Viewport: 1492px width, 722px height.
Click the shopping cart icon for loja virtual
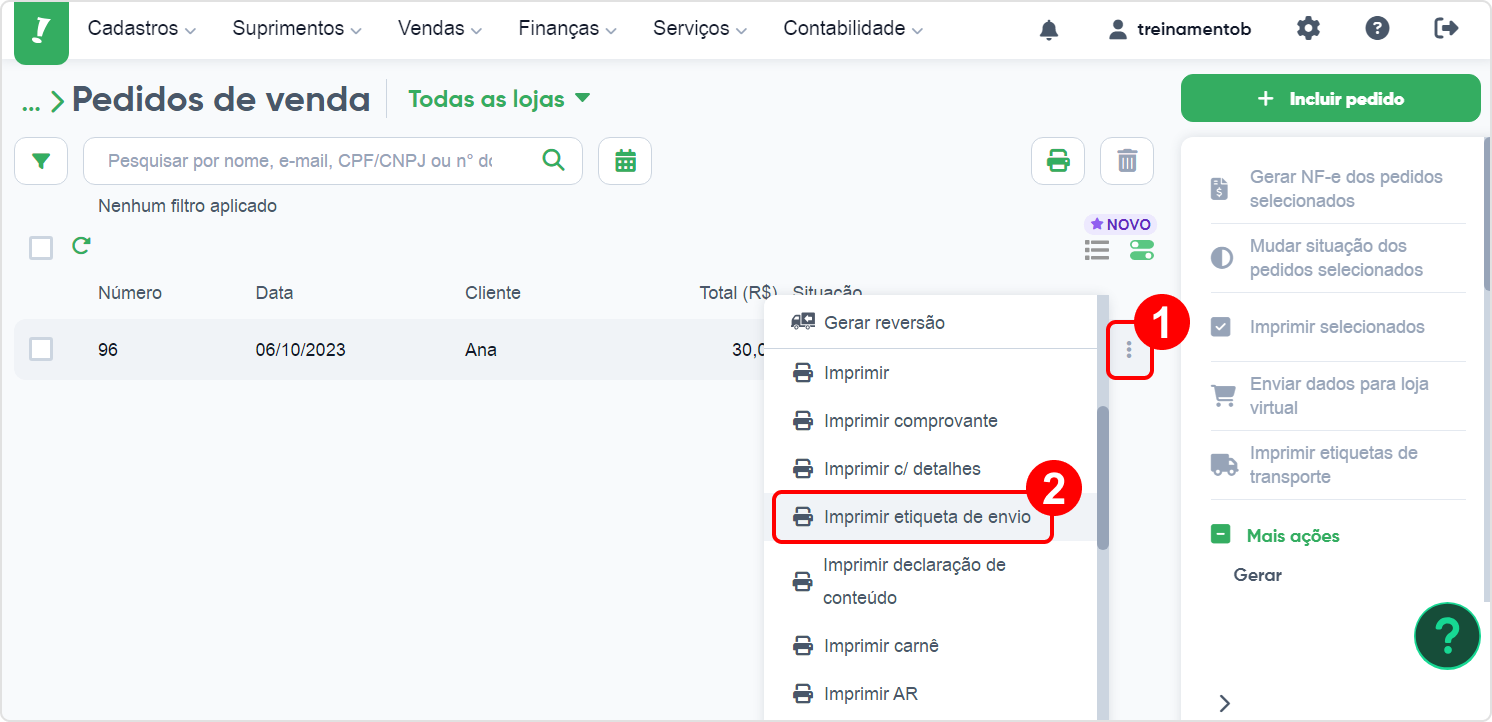click(1222, 396)
